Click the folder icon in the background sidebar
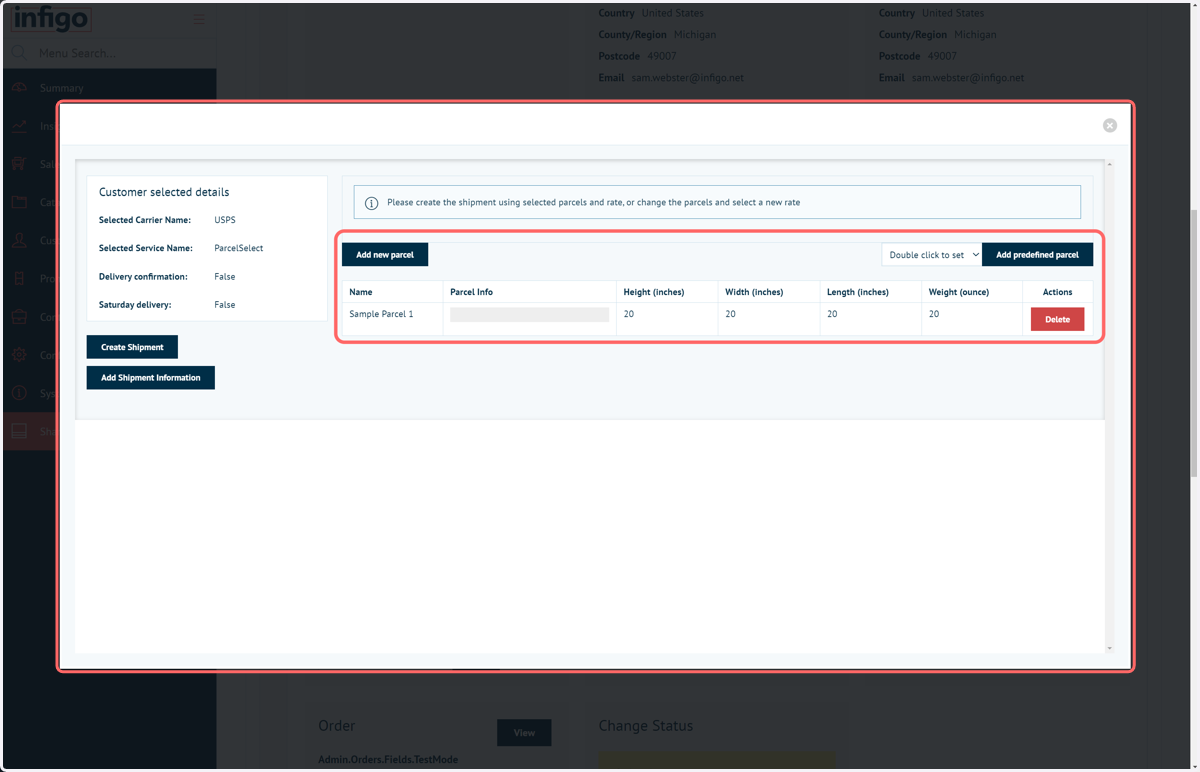 [19, 202]
